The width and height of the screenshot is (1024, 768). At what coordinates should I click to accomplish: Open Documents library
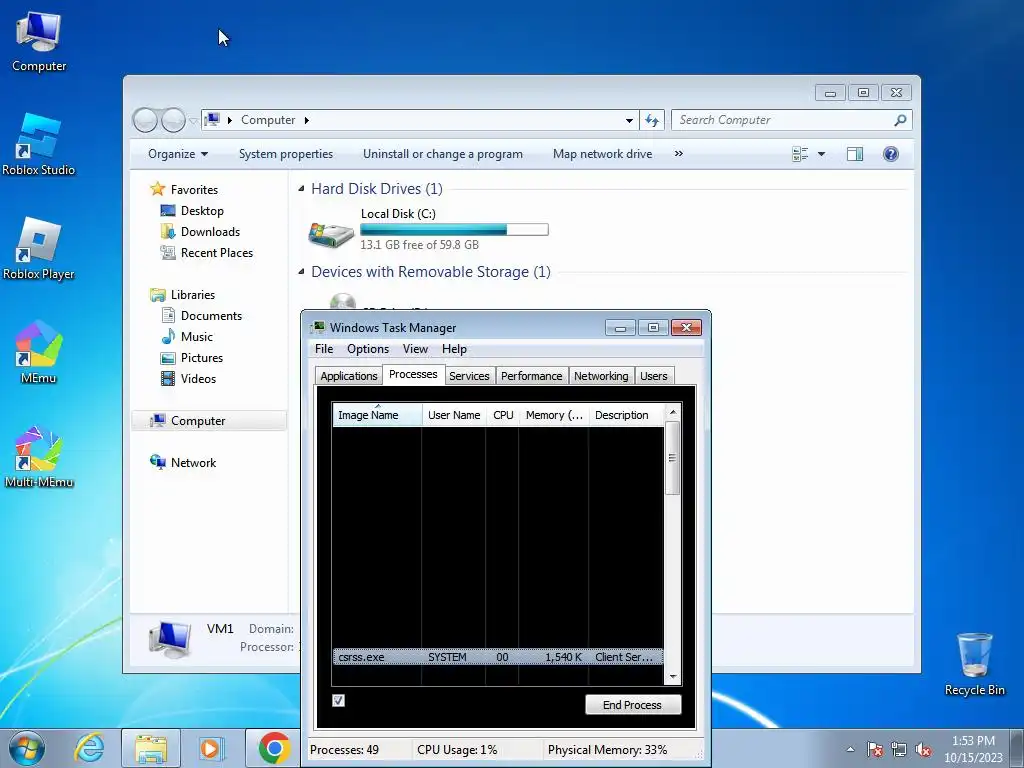(211, 315)
